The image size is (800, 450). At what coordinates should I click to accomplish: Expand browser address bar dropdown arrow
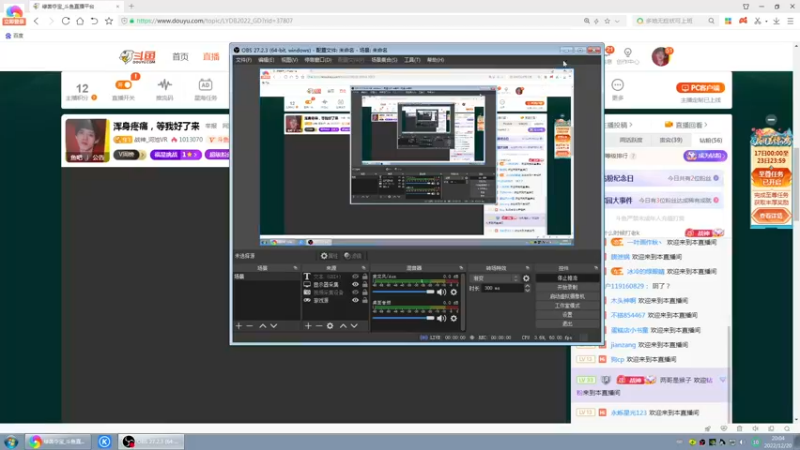click(x=617, y=21)
